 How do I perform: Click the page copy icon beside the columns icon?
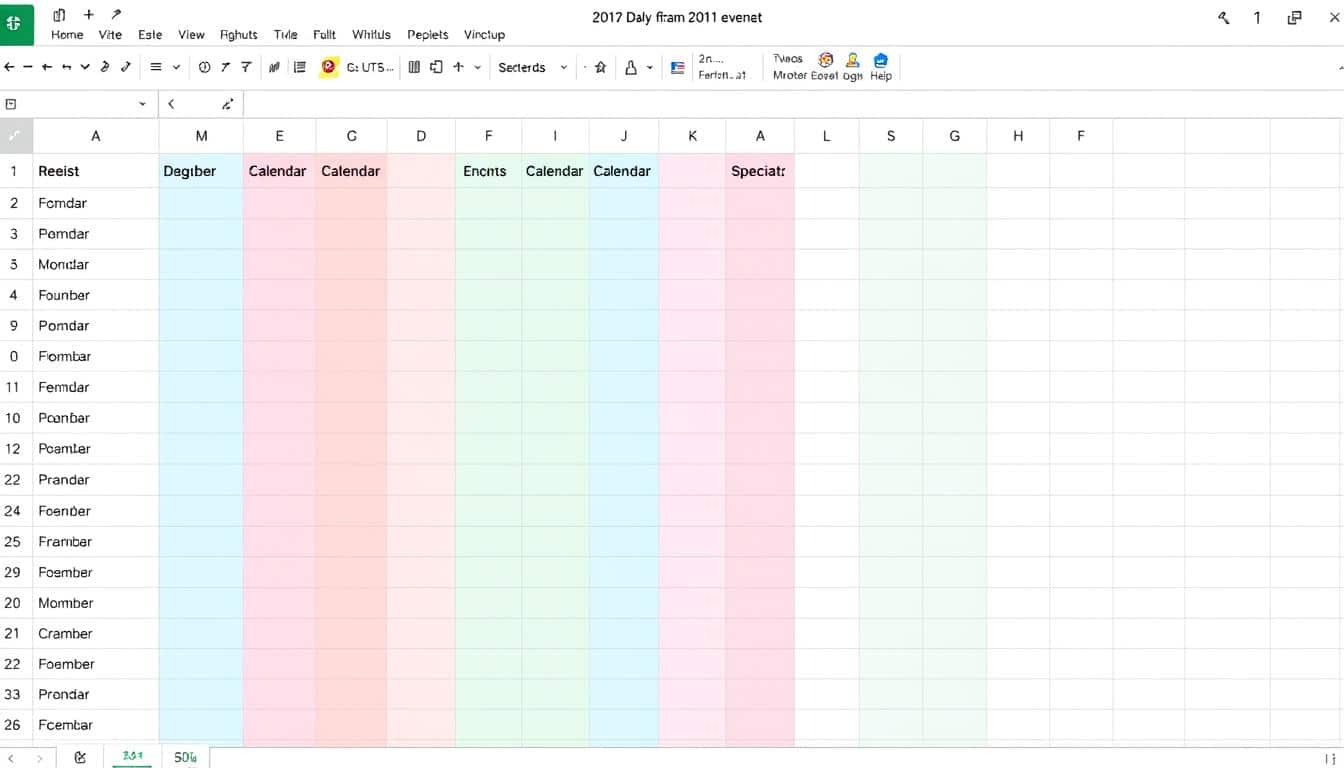click(x=436, y=67)
